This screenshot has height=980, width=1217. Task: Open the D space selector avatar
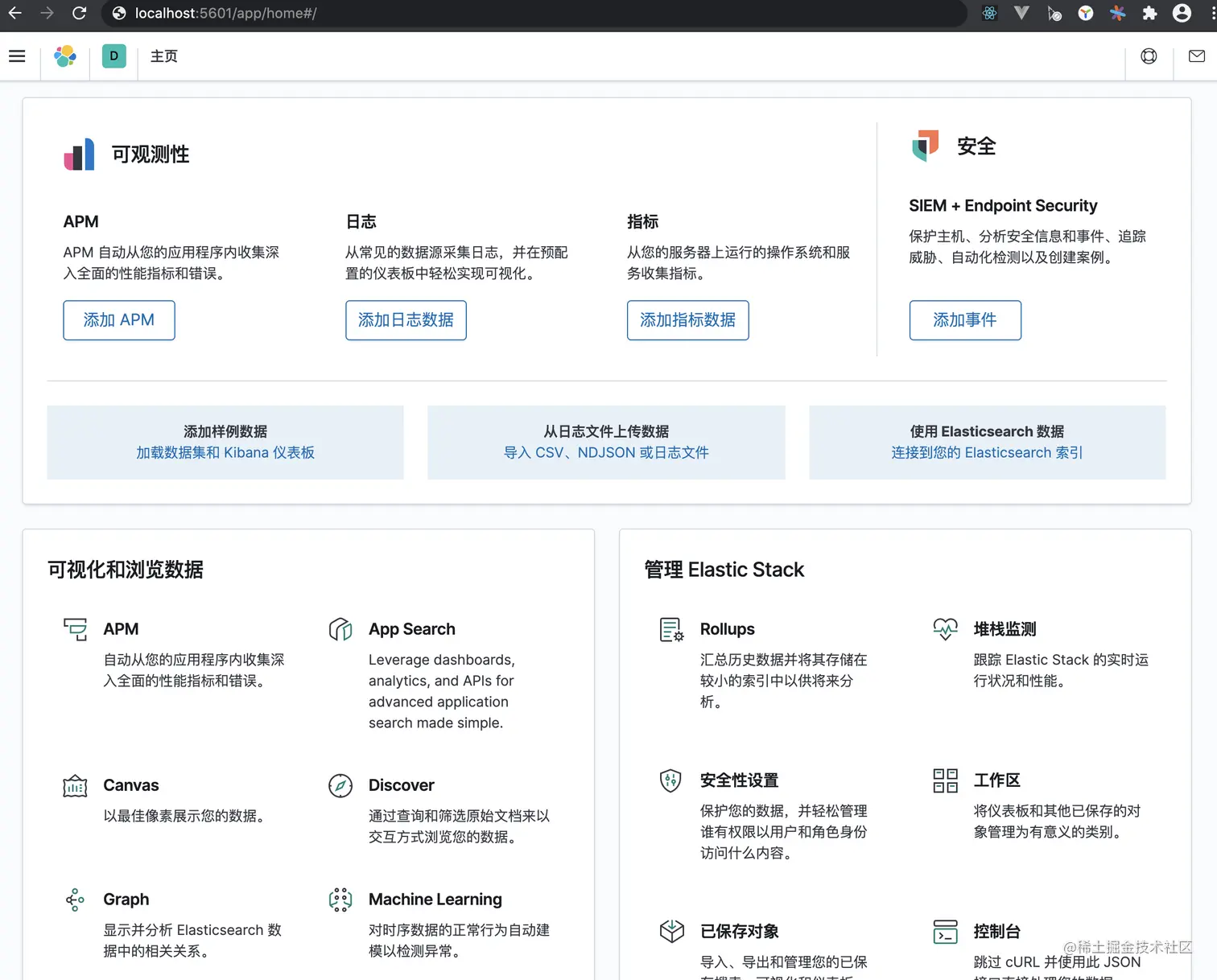click(x=114, y=56)
